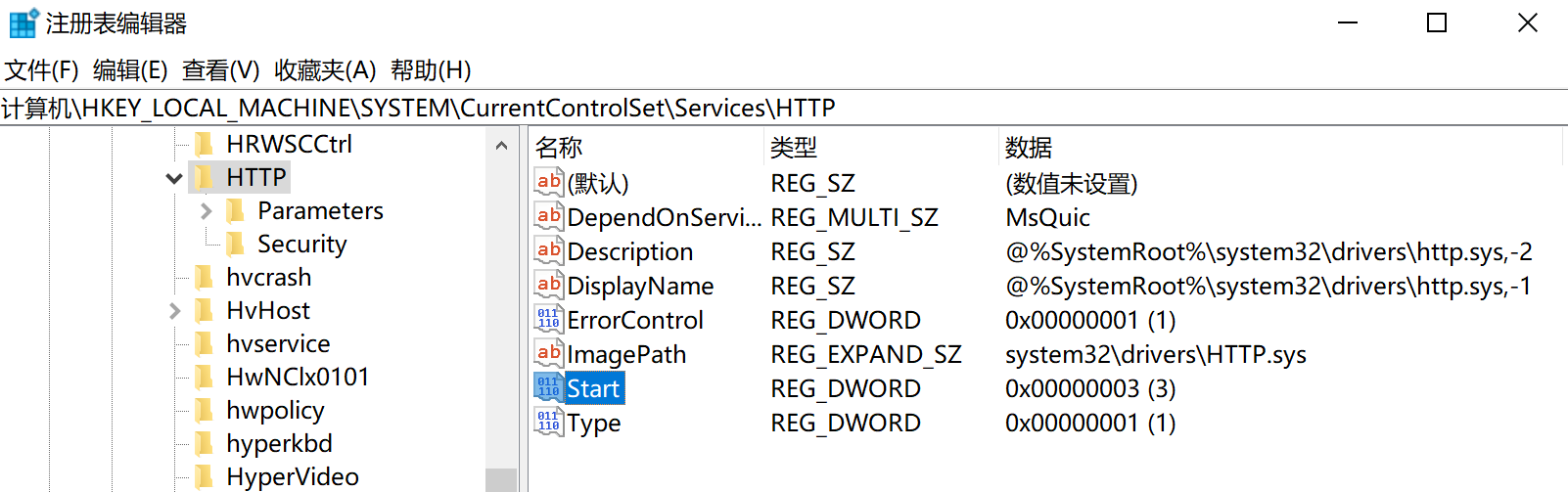Open the 文件(F) menu
The width and height of the screenshot is (1568, 492).
coord(41,70)
